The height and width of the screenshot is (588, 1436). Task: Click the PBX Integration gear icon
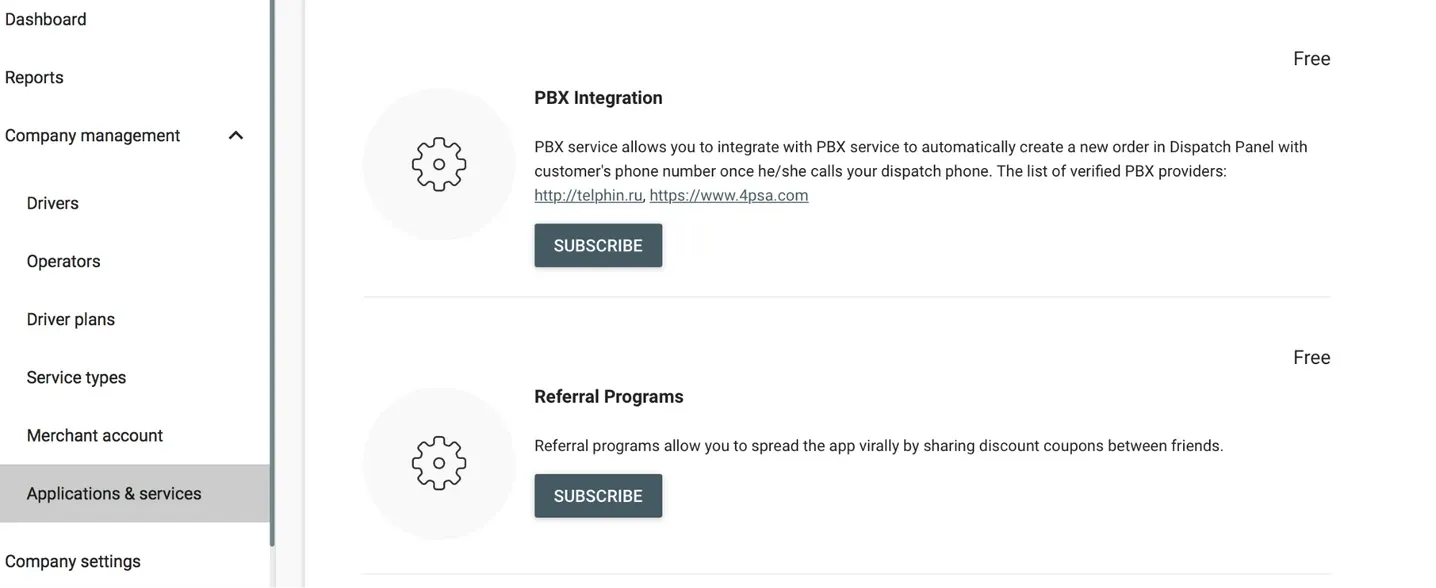[439, 164]
